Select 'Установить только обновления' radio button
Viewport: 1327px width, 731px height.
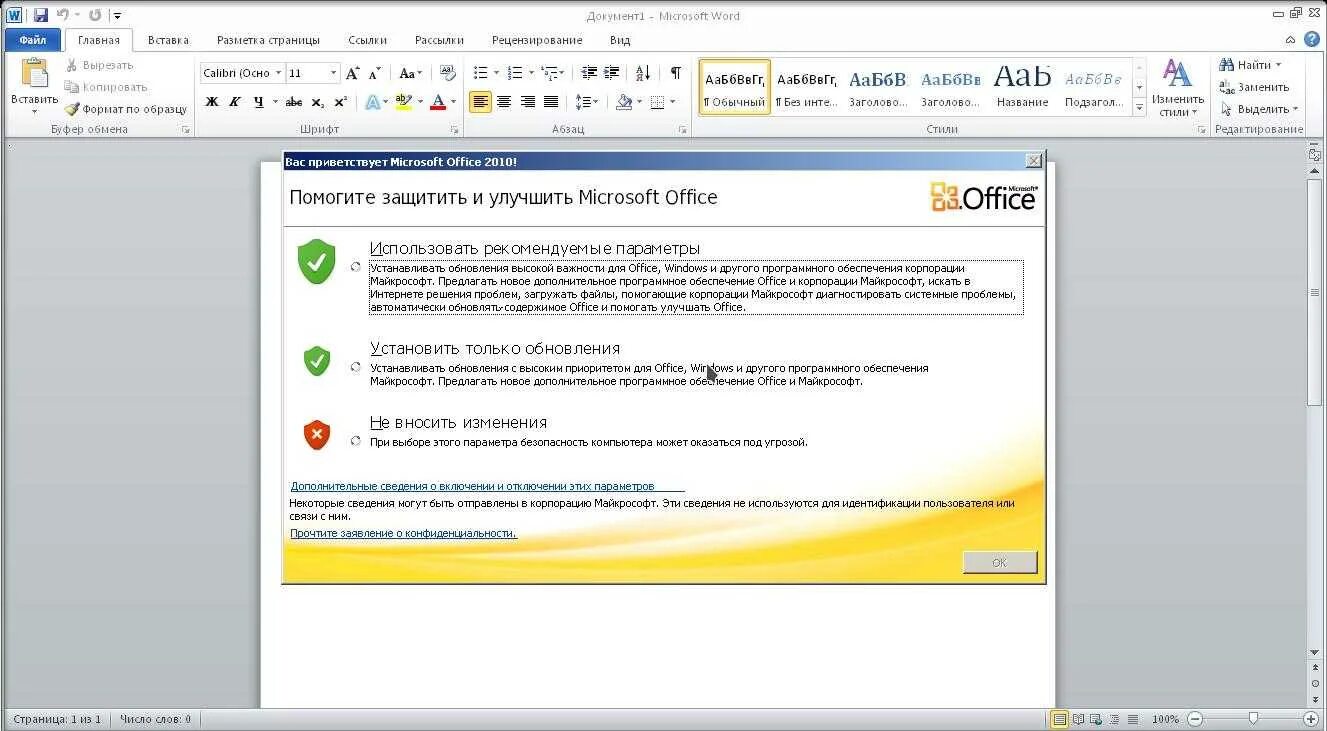[356, 367]
